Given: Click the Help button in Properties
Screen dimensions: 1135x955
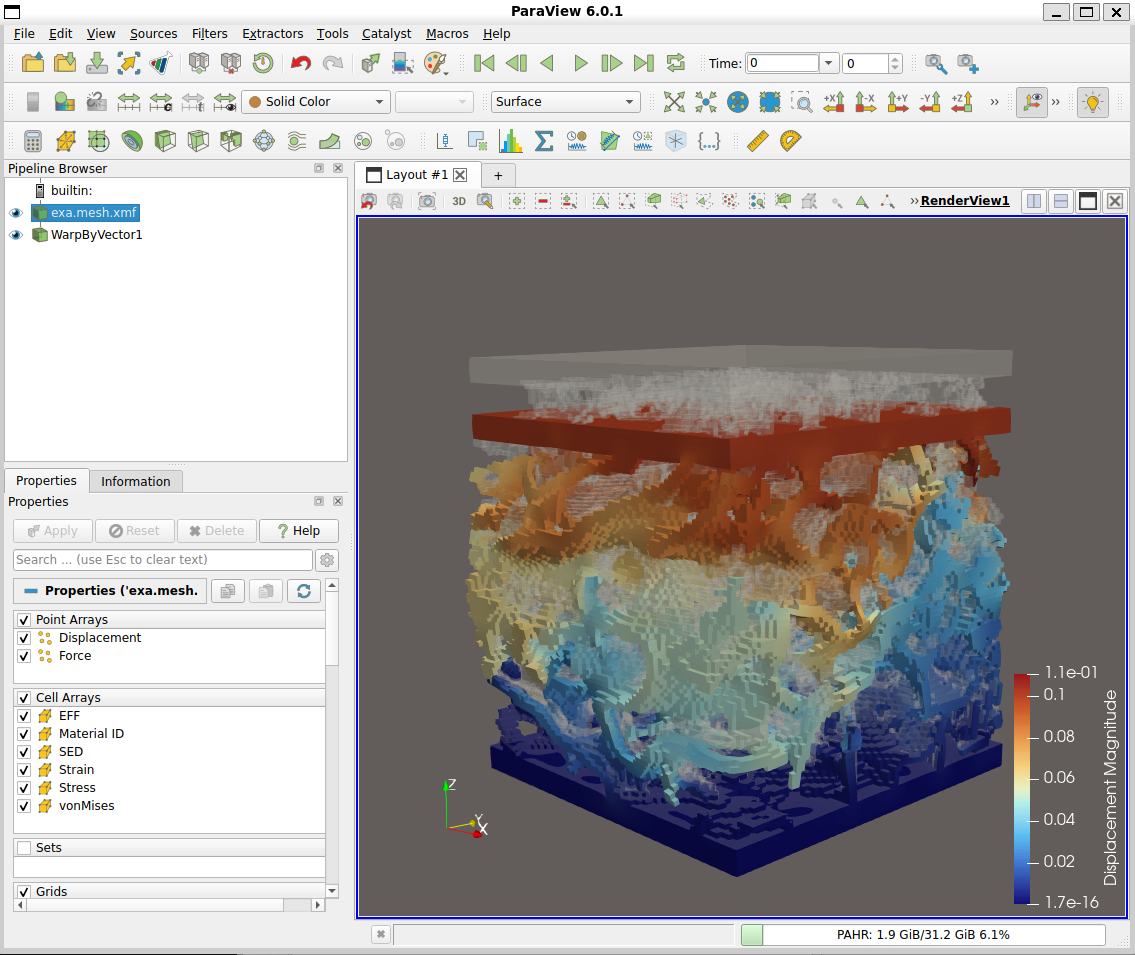Looking at the screenshot, I should click(x=298, y=531).
